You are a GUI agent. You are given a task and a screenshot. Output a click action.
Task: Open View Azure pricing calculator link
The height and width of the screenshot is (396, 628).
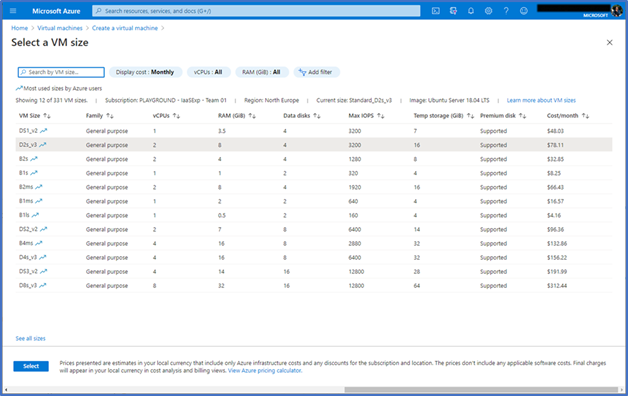point(265,371)
